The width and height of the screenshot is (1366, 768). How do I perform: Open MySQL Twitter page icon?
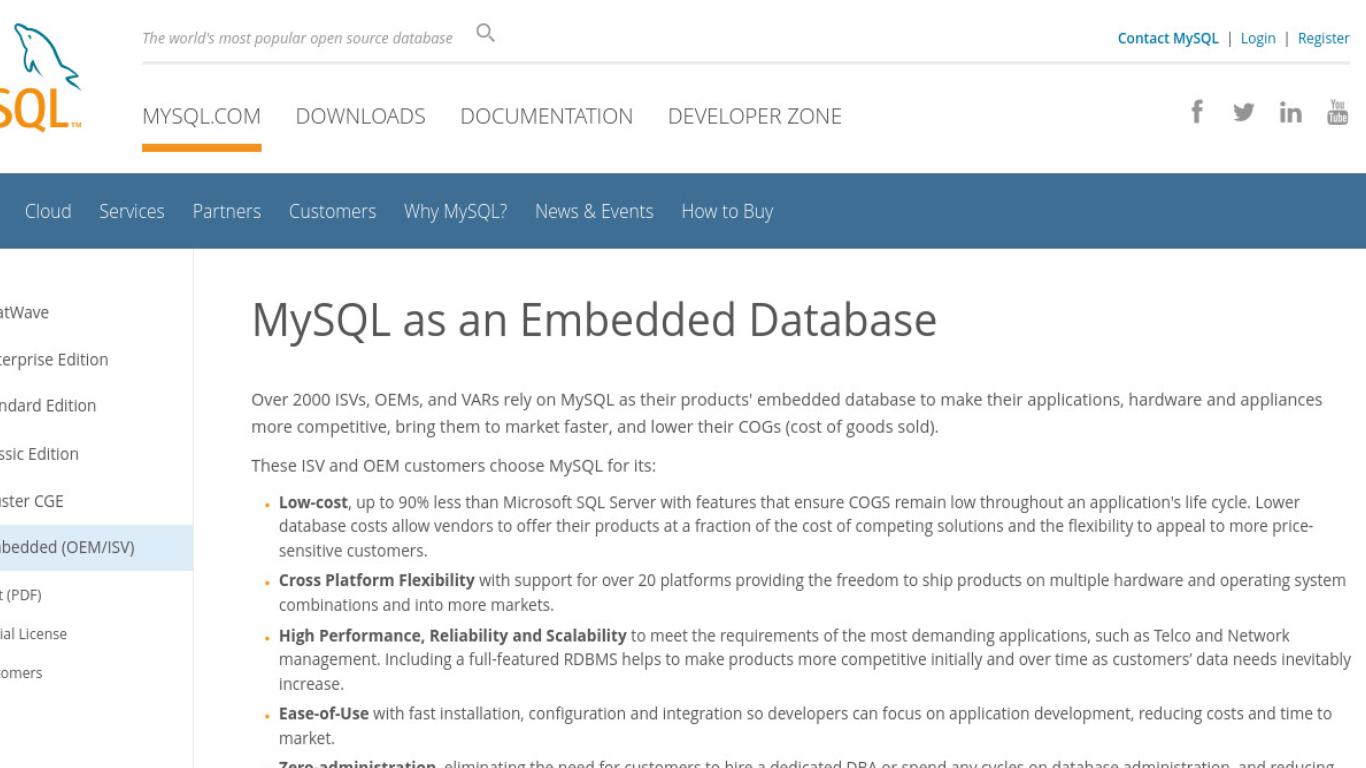tap(1243, 112)
